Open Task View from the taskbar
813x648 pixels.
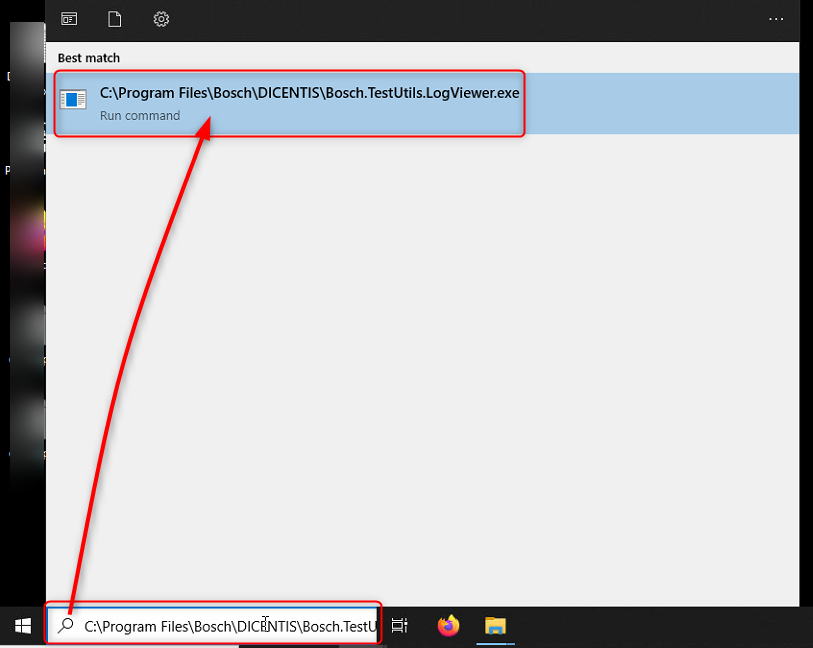(399, 626)
